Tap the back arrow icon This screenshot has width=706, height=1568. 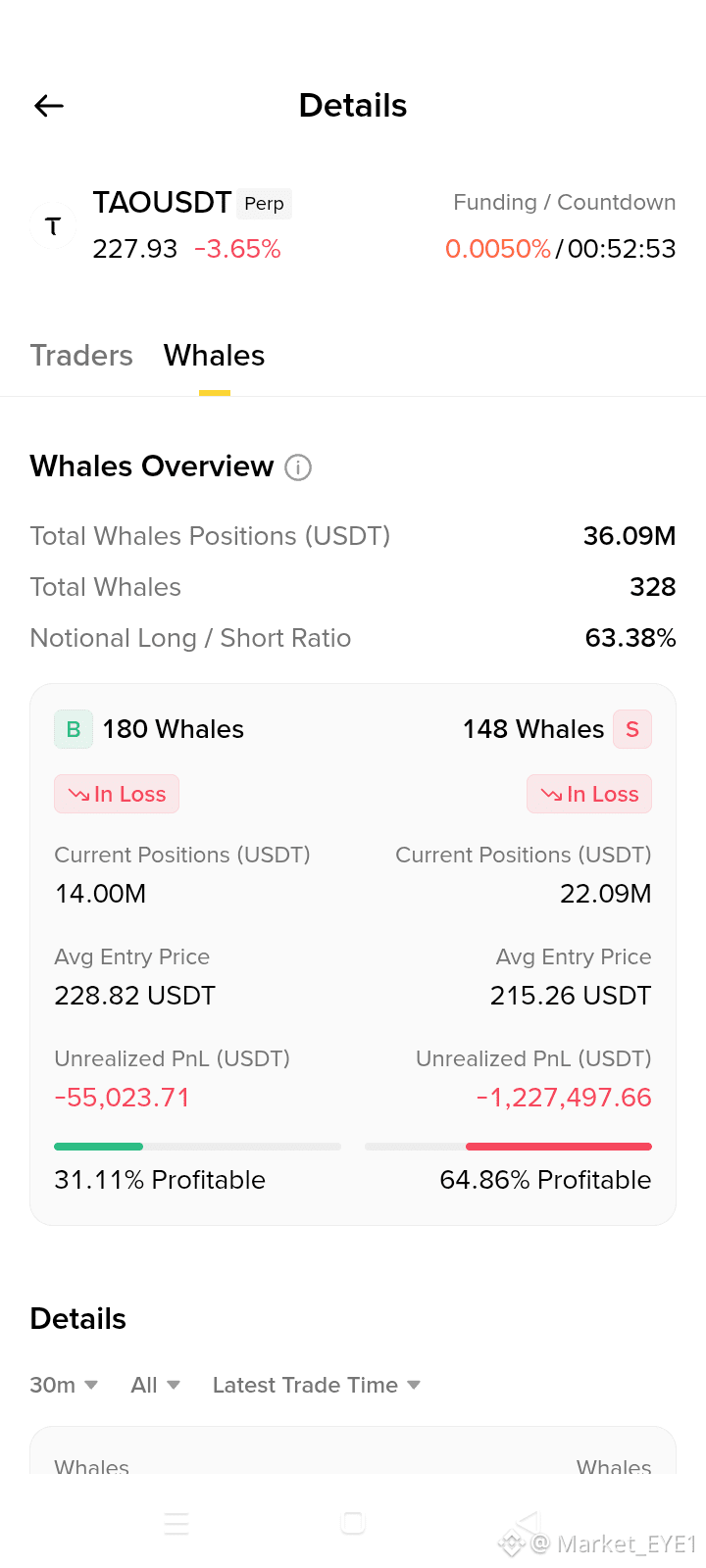49,106
